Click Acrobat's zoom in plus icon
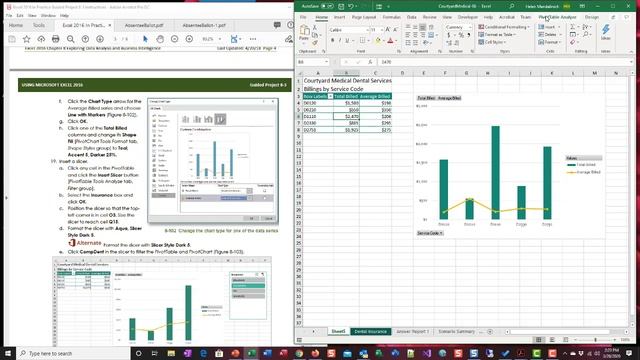 coord(189,39)
